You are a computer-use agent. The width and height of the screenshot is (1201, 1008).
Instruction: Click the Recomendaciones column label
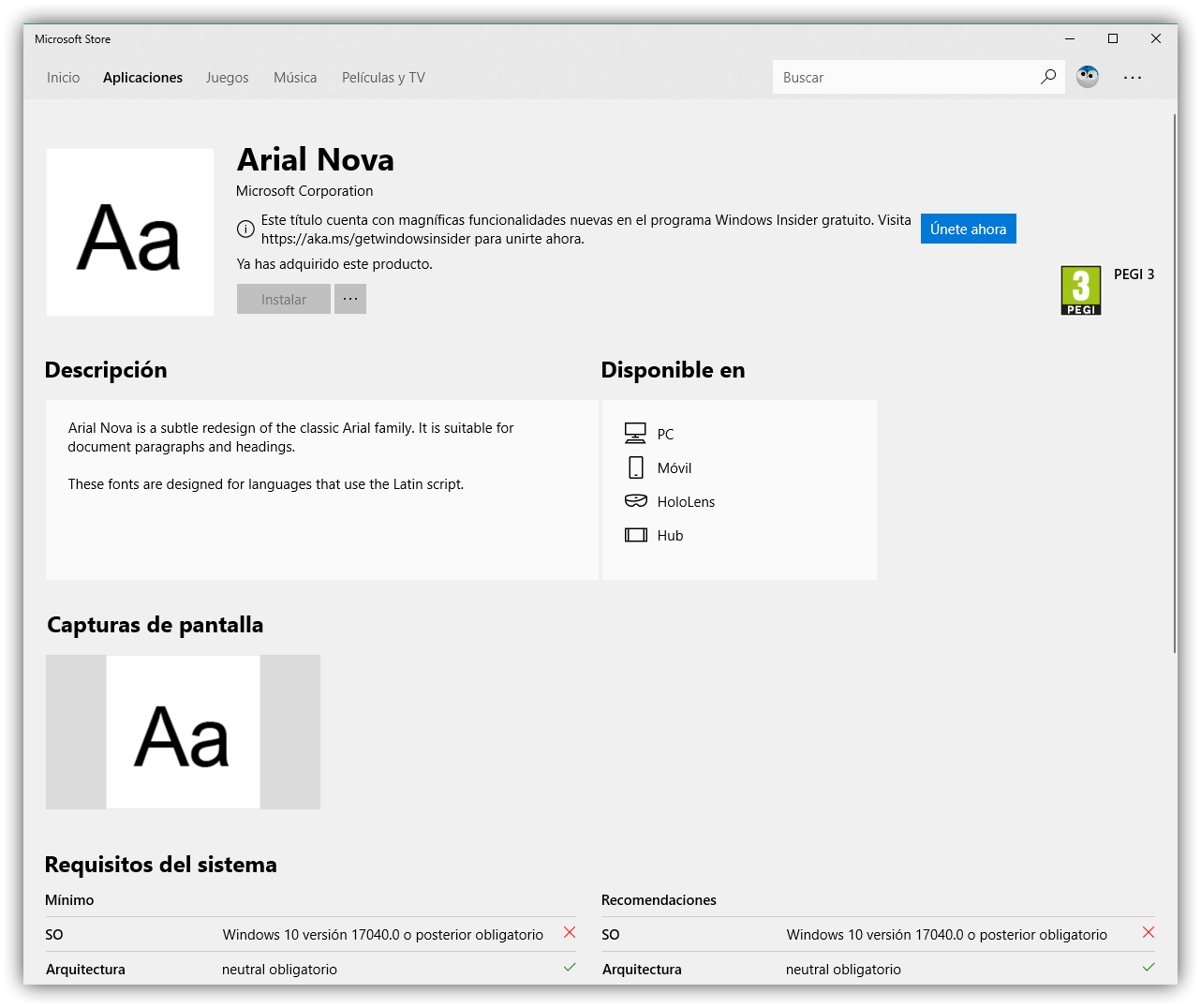[659, 900]
